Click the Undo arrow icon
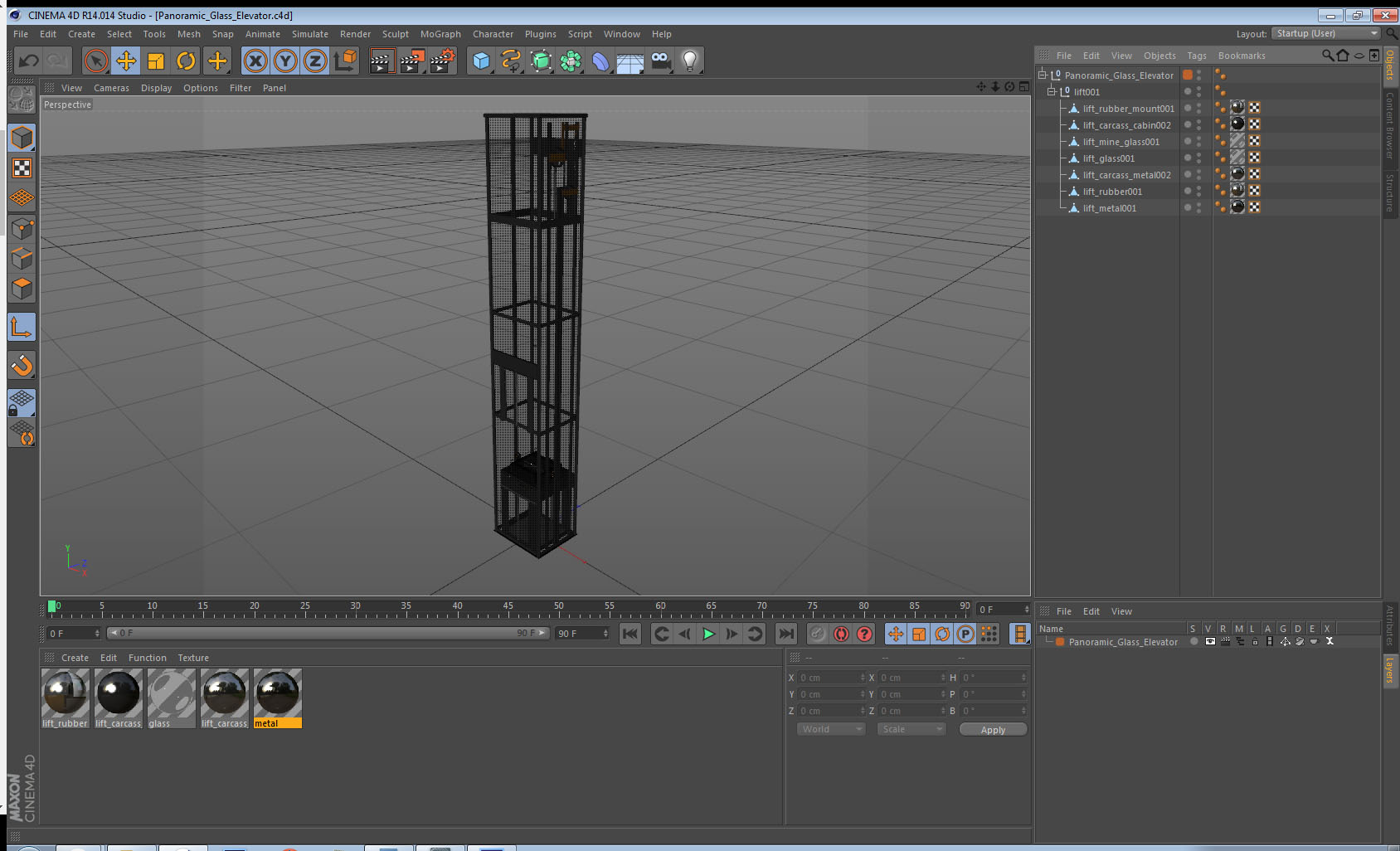Viewport: 1400px width, 851px height. point(29,61)
